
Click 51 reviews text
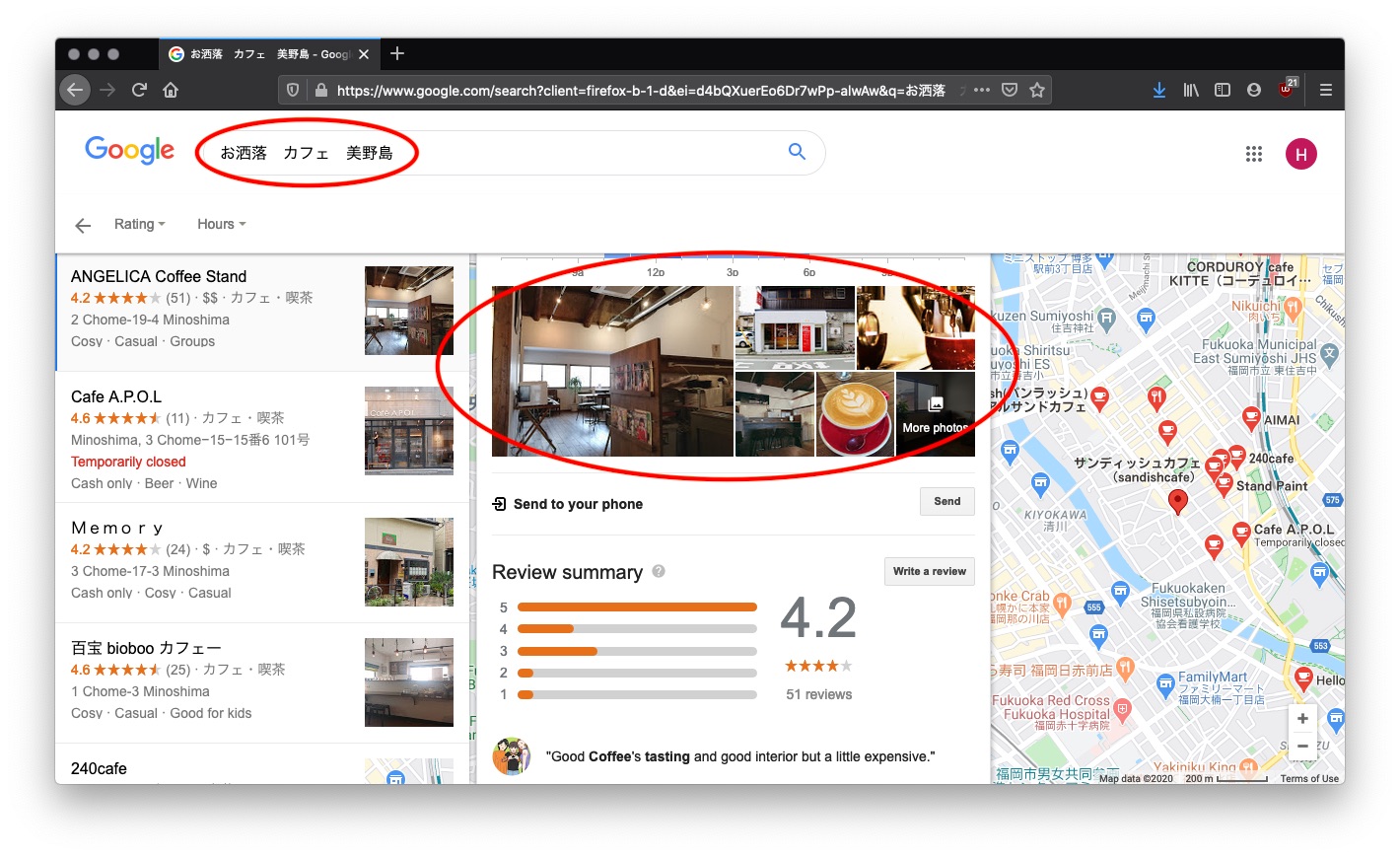pos(819,694)
